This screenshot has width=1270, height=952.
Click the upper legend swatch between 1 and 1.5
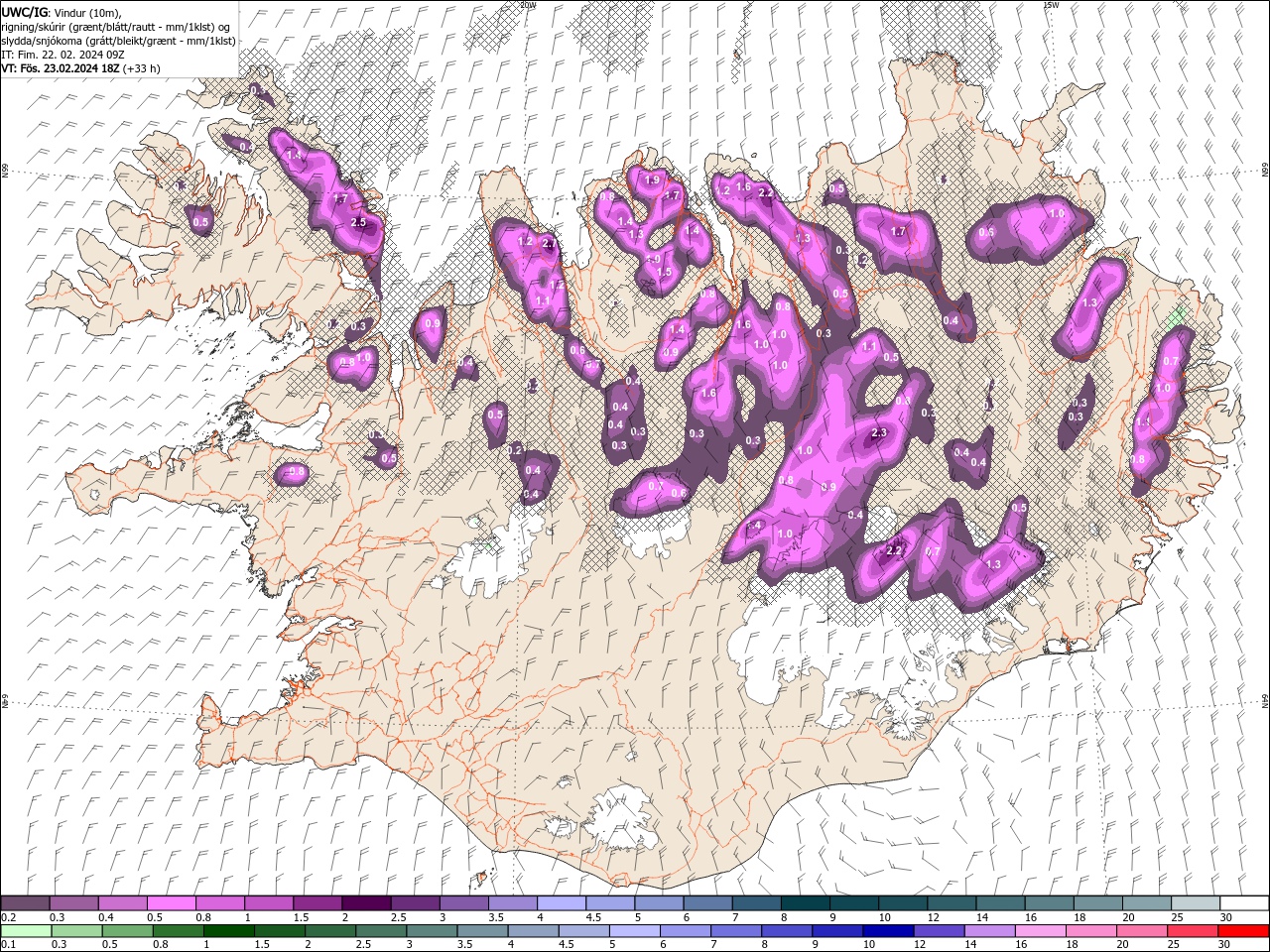click(x=268, y=903)
